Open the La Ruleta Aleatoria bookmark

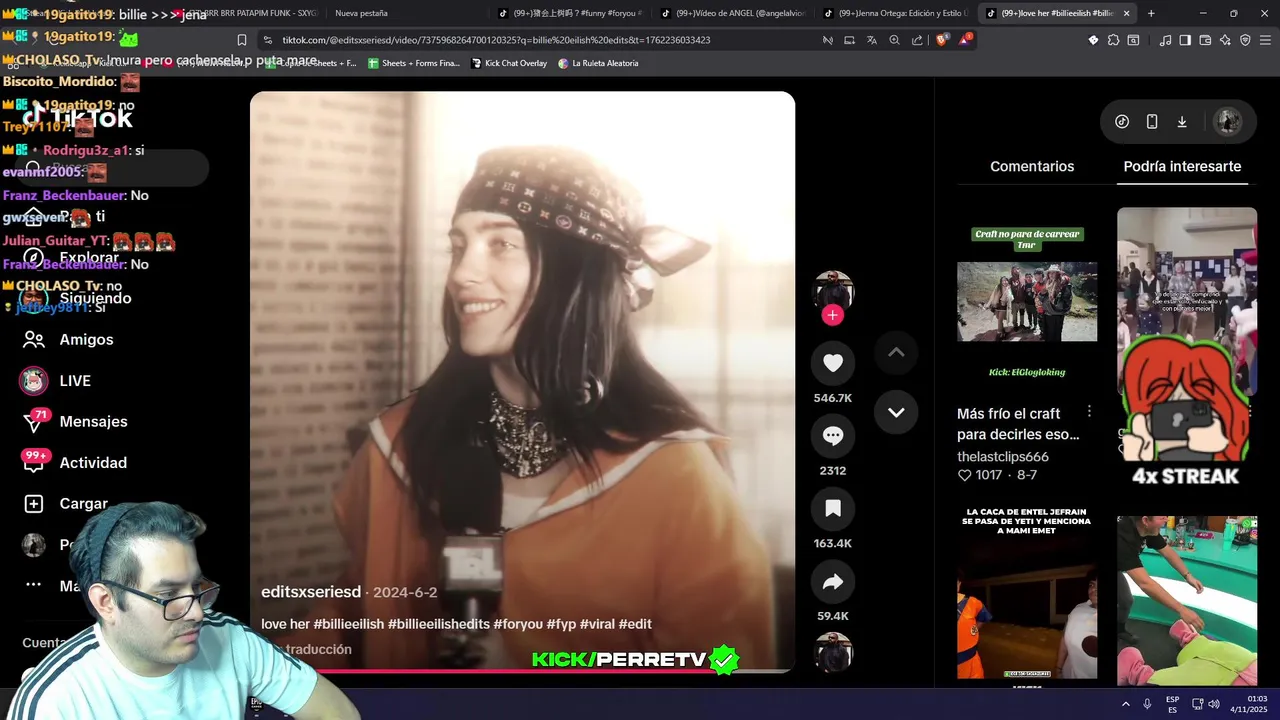[x=598, y=63]
